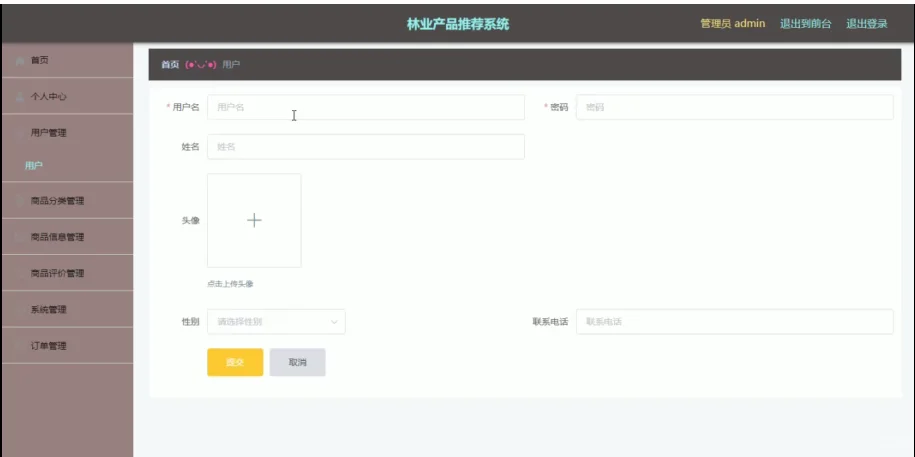Click the 点击上传头像 hint text
The height and width of the screenshot is (457, 915).
[231, 284]
